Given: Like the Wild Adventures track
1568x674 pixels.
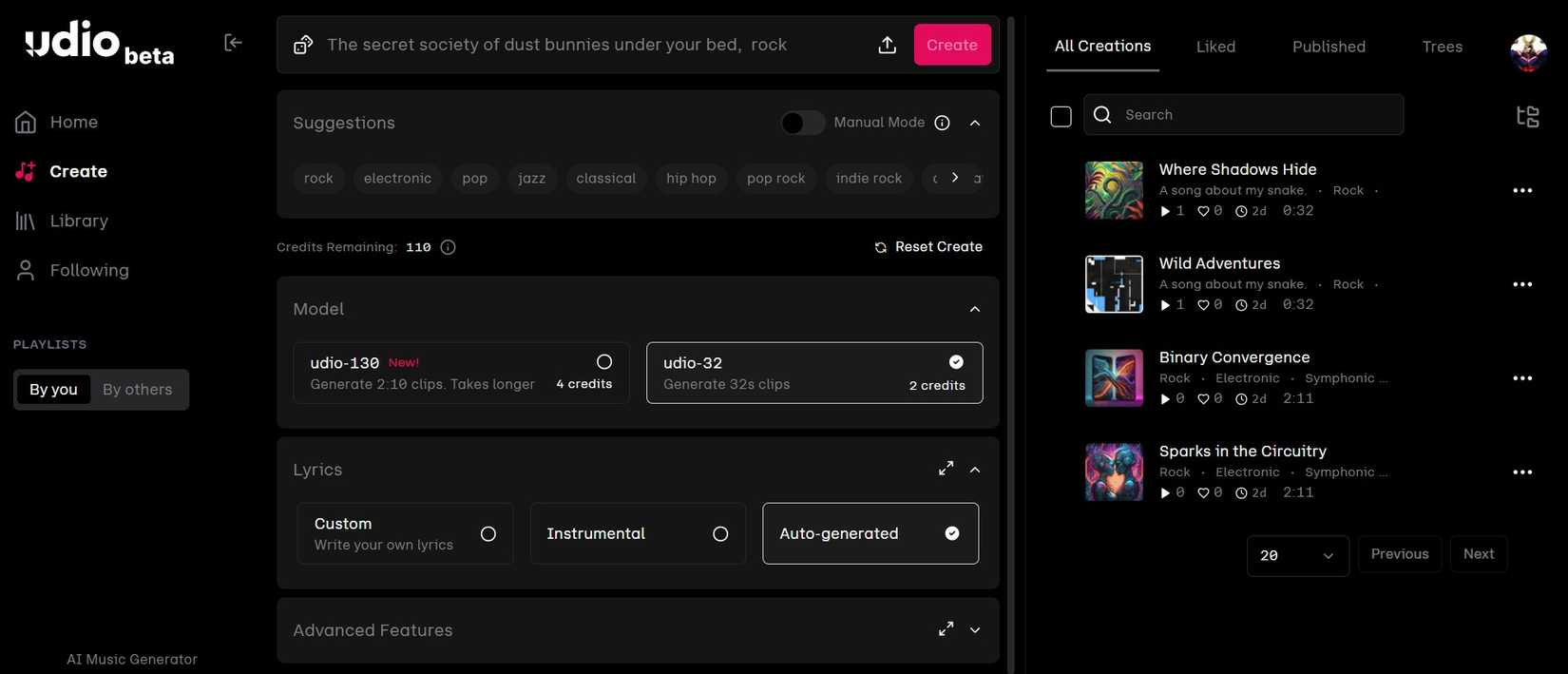Looking at the screenshot, I should (1203, 305).
